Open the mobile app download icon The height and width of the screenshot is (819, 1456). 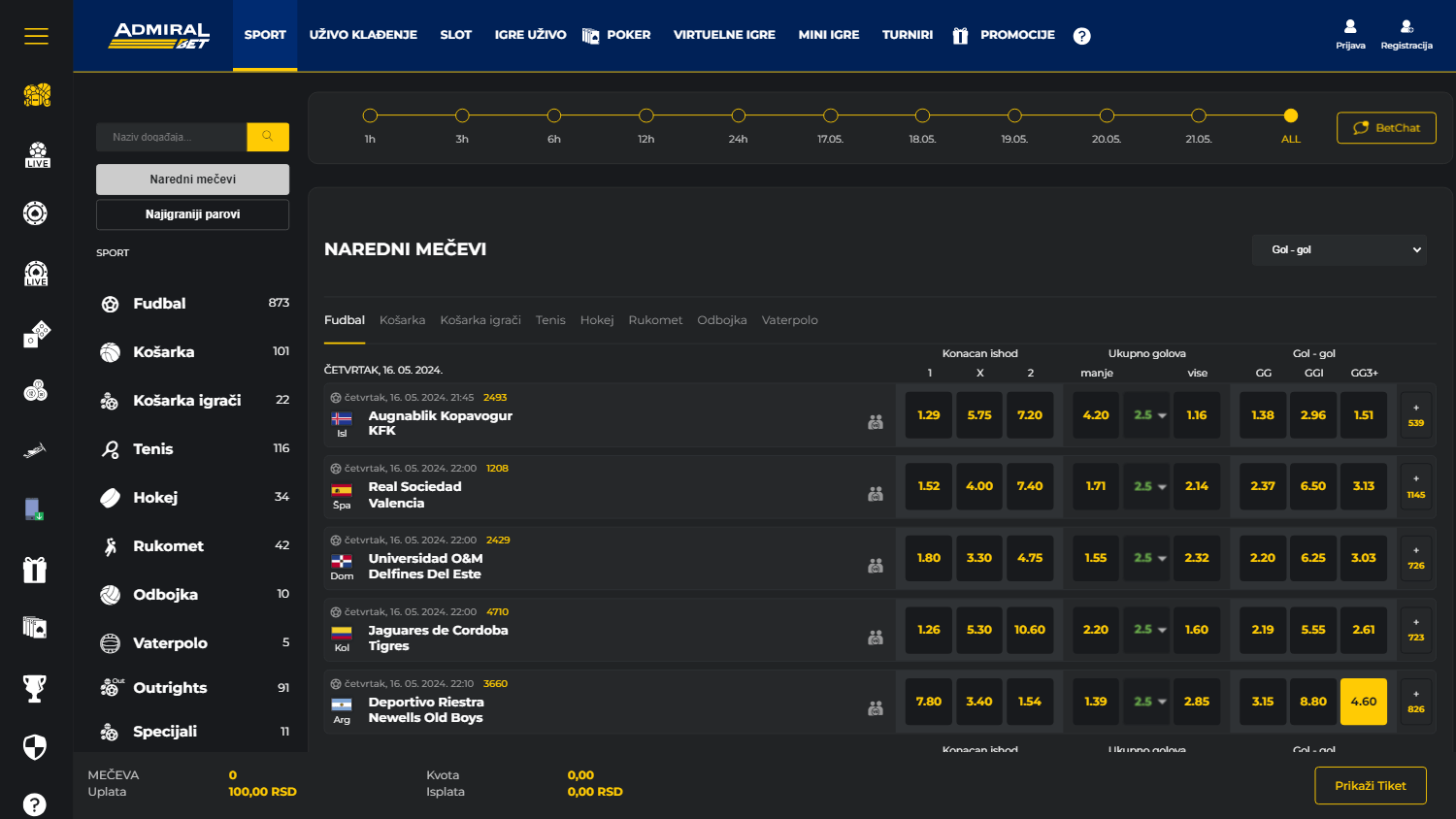(35, 508)
